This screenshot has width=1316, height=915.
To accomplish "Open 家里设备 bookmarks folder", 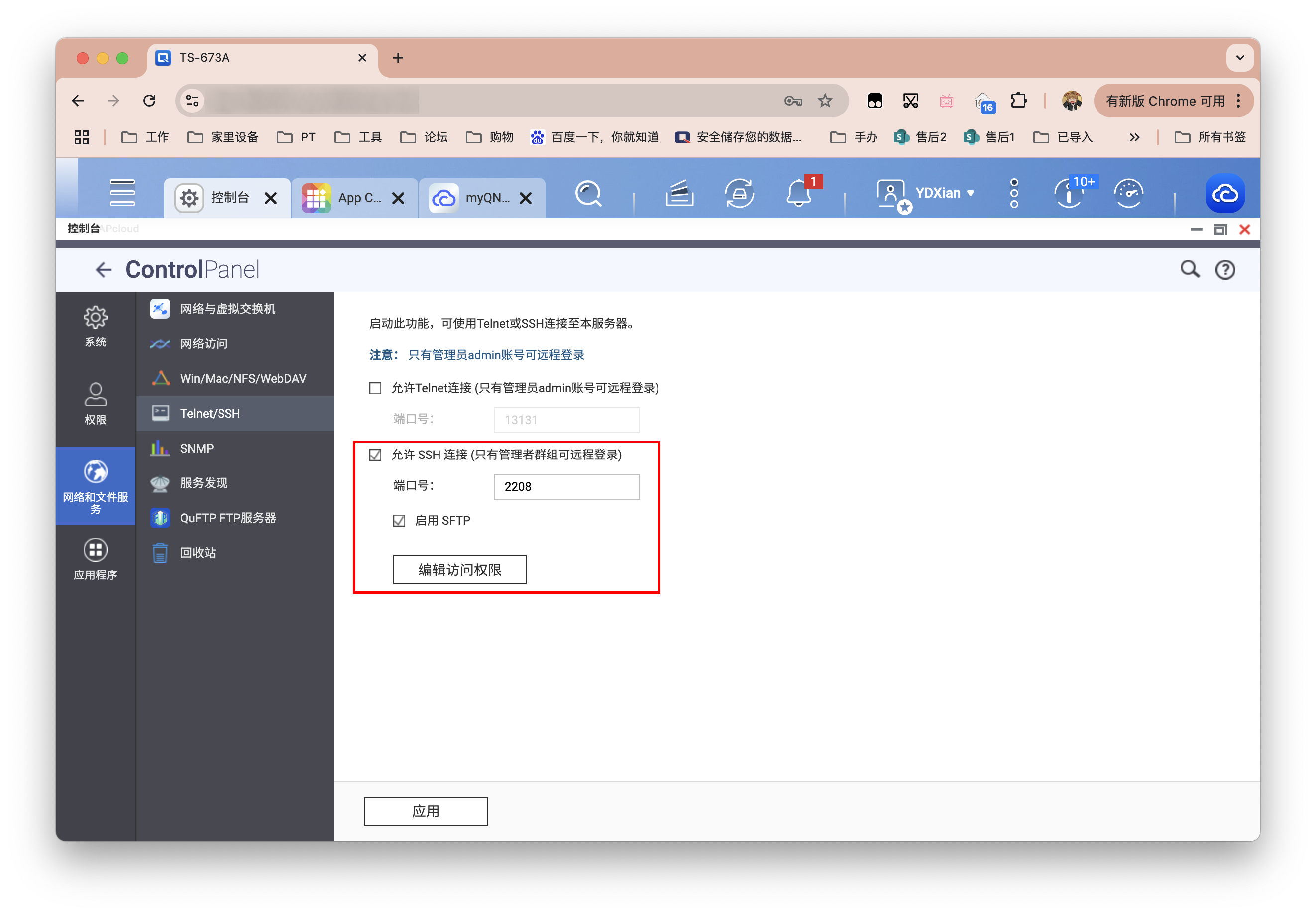I will 223,137.
